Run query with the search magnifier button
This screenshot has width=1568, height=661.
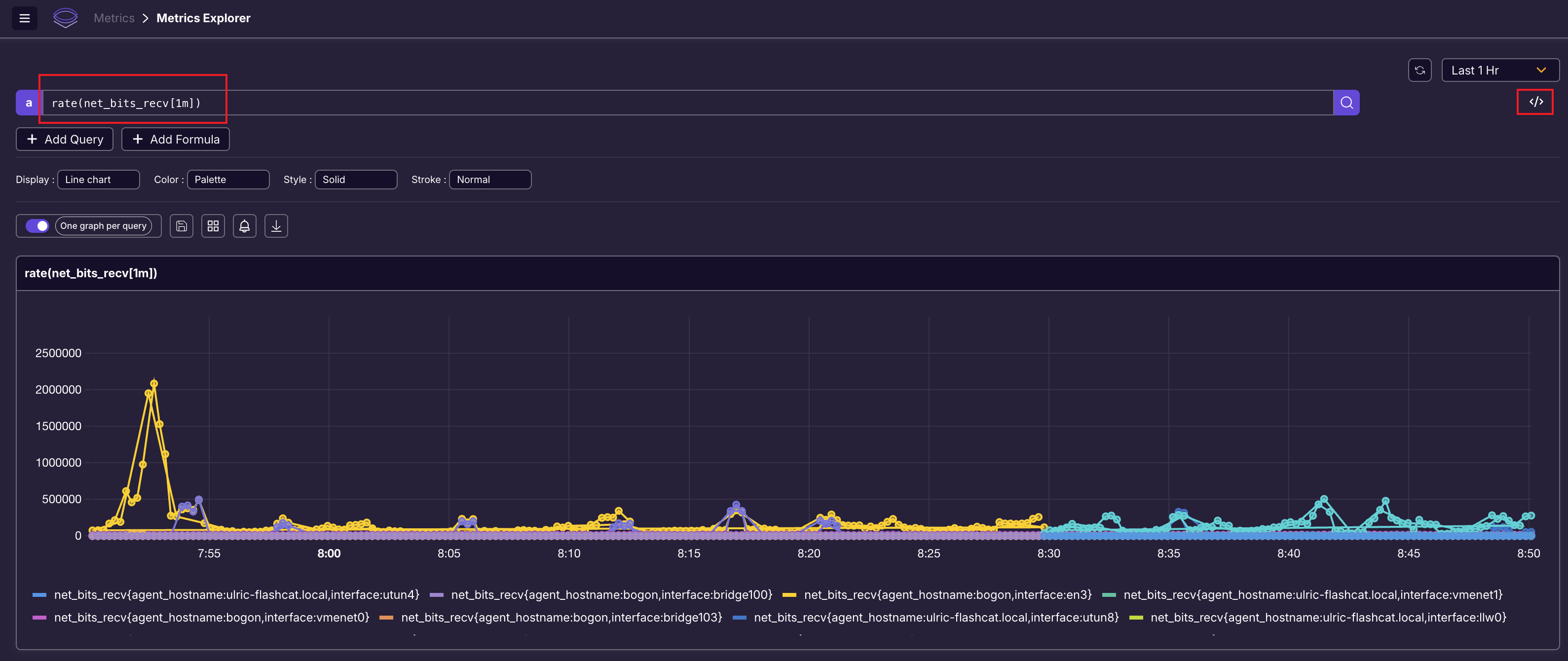point(1346,103)
